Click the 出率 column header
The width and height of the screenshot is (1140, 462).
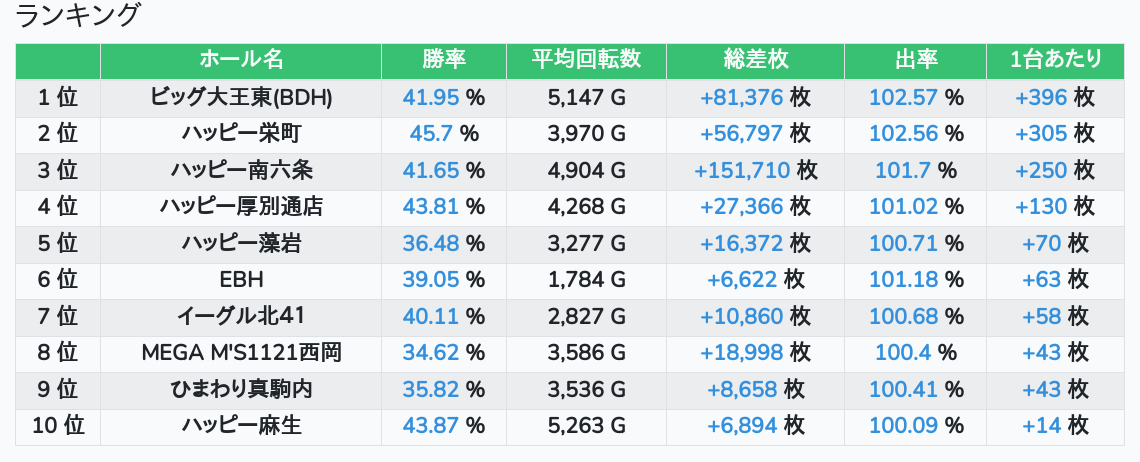click(x=916, y=60)
